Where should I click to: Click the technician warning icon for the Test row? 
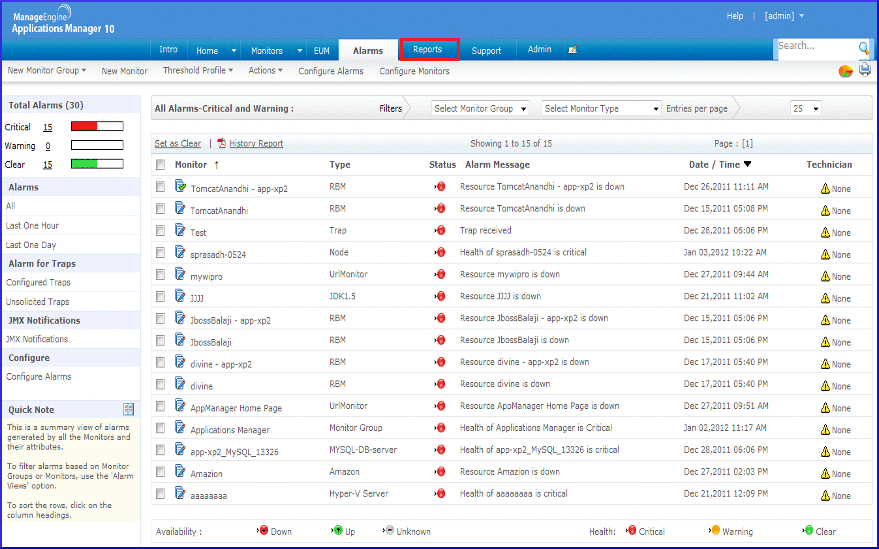825,232
